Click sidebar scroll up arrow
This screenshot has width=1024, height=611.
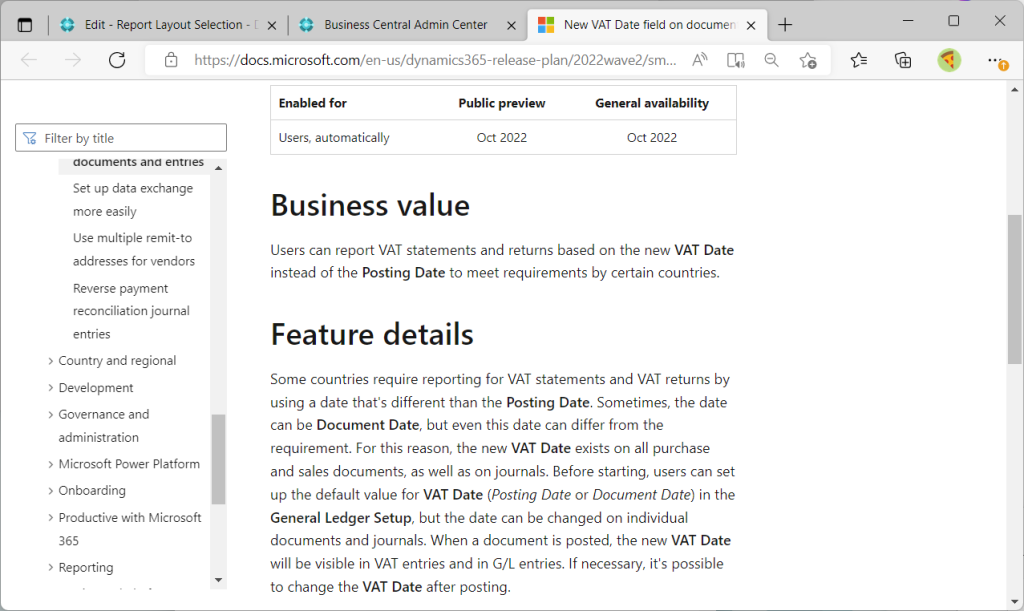219,168
